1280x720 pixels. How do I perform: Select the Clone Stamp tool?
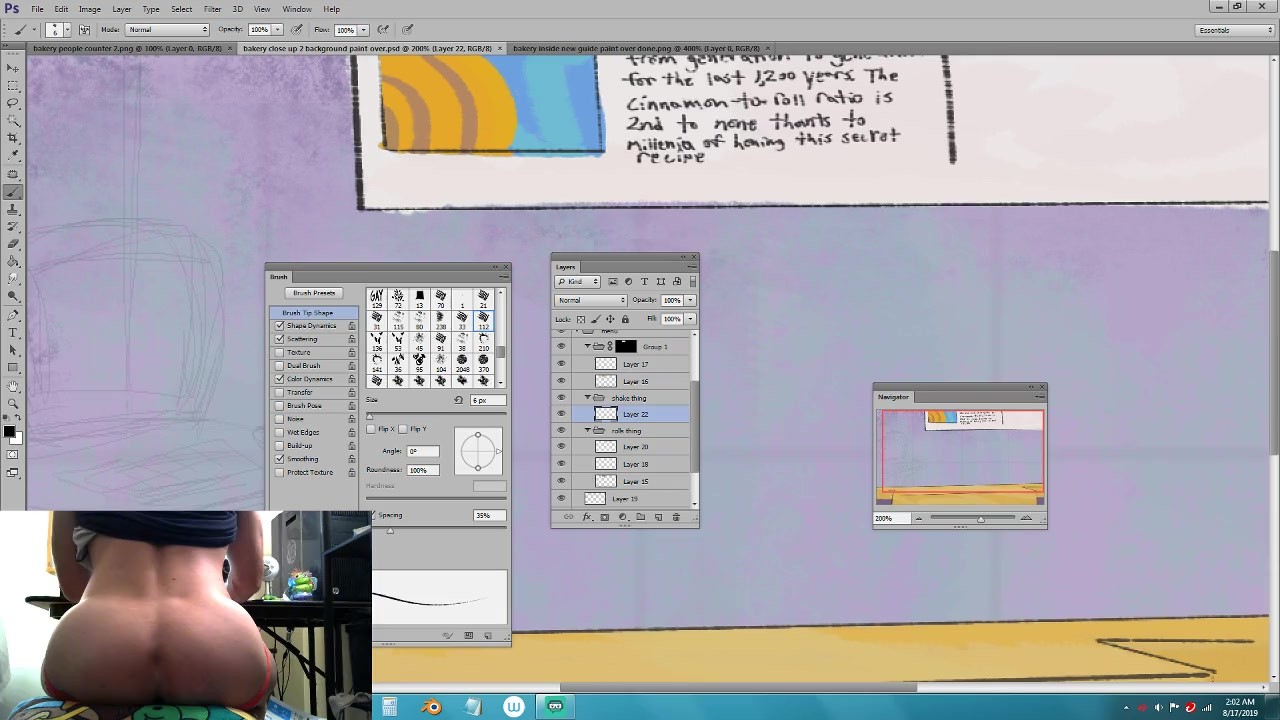click(13, 210)
